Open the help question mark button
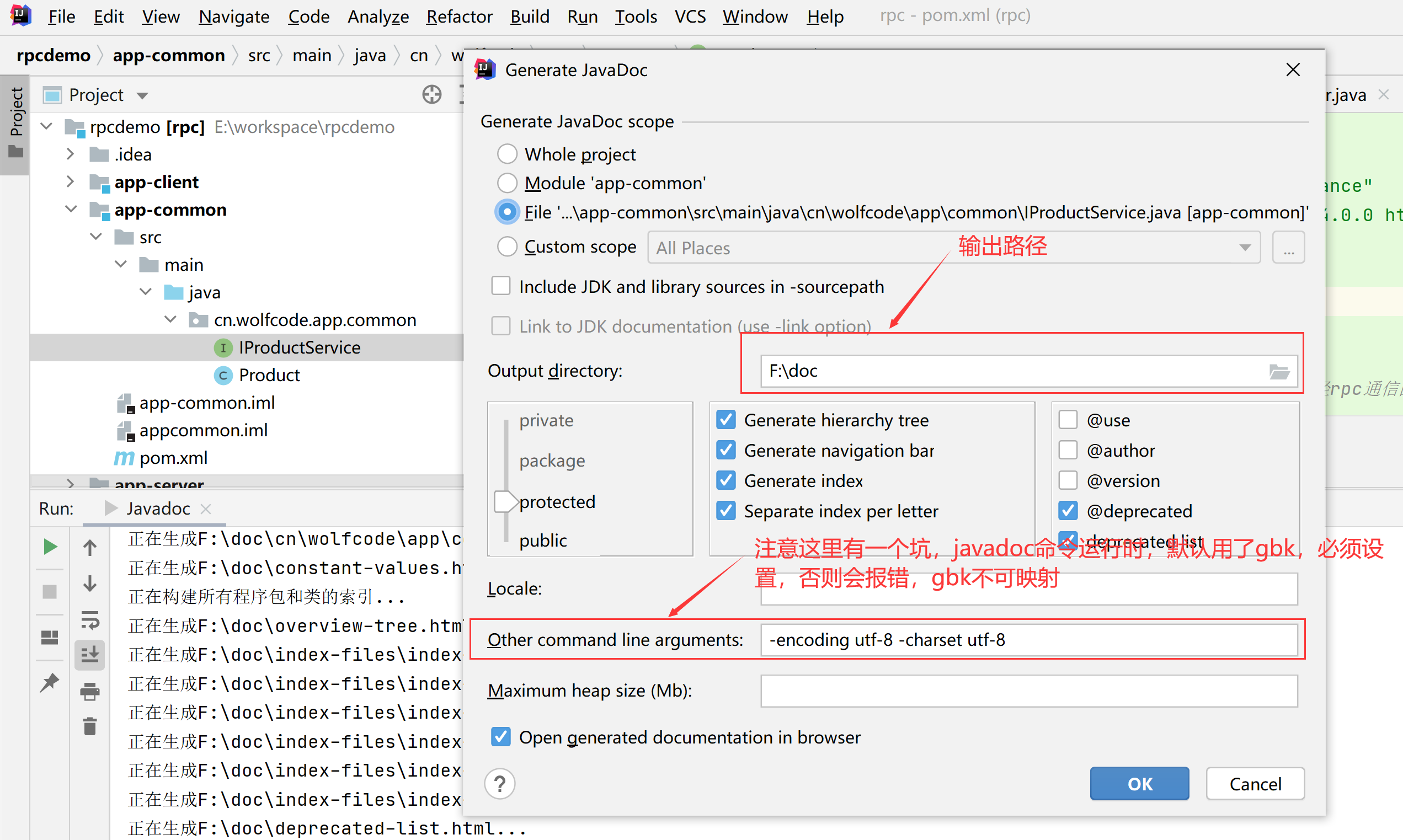 click(x=499, y=784)
